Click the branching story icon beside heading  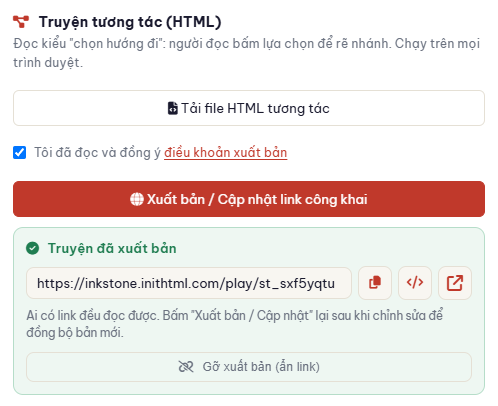pos(21,22)
